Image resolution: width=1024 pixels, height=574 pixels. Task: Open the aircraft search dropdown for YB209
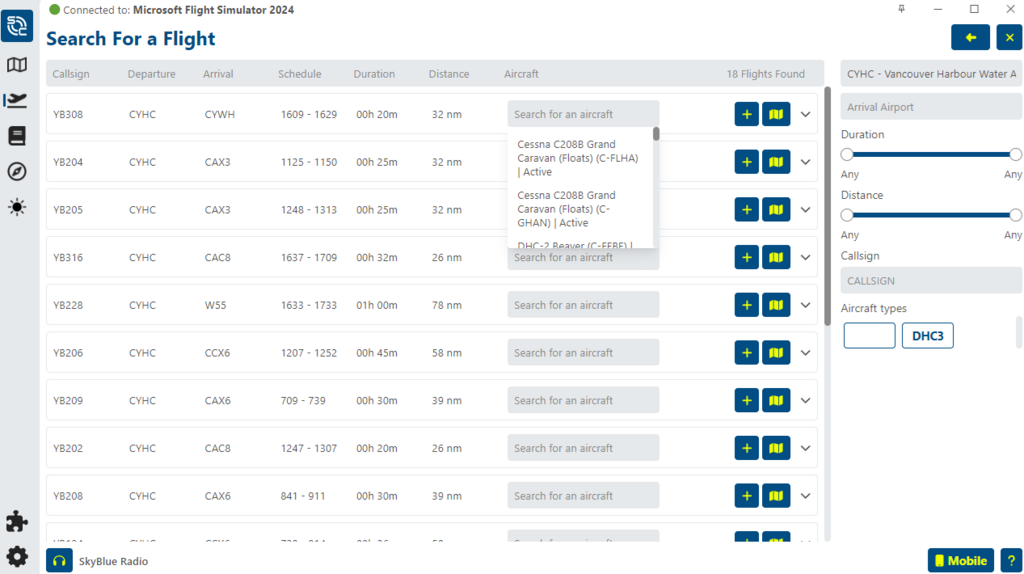tap(583, 401)
